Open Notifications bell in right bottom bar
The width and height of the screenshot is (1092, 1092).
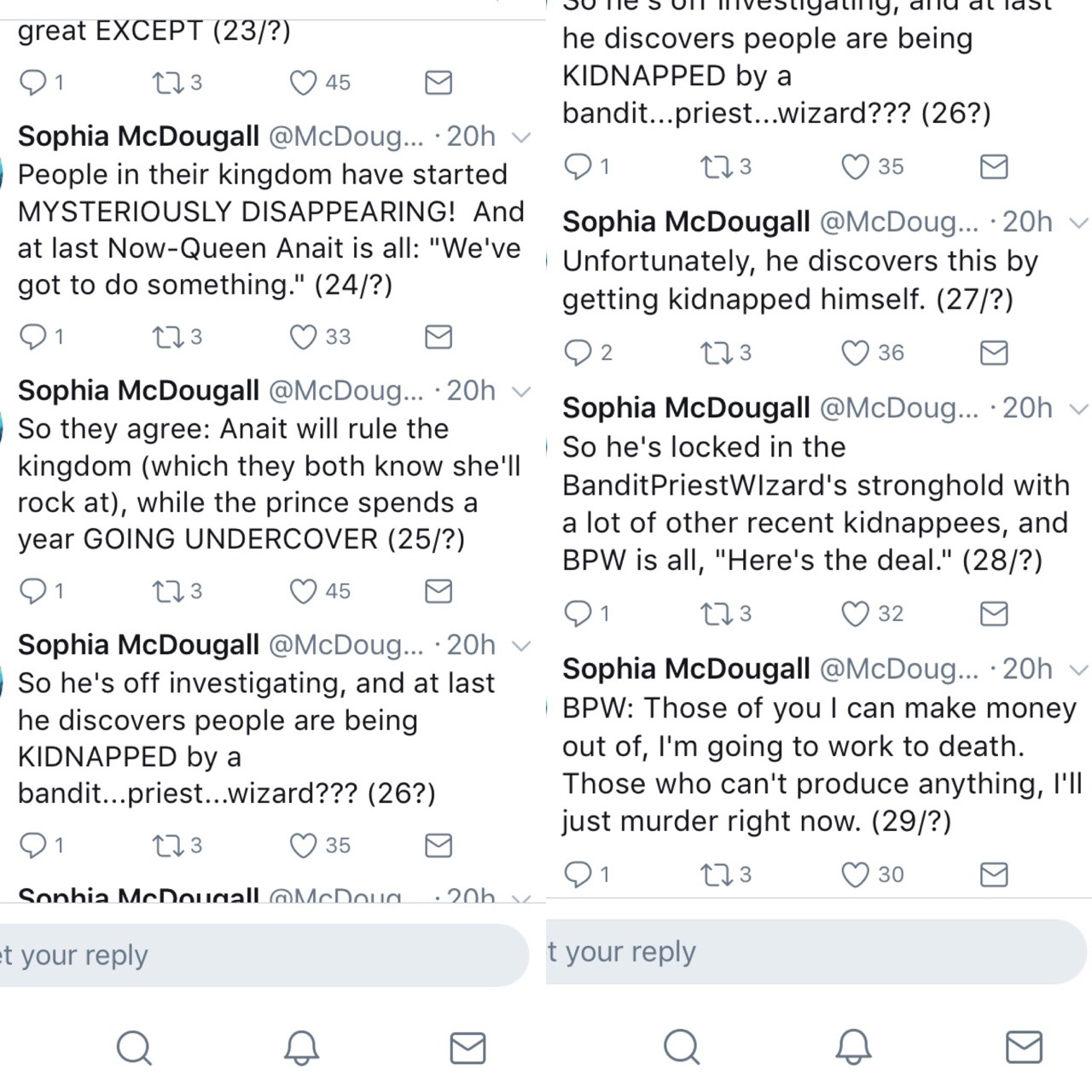pos(853,1047)
